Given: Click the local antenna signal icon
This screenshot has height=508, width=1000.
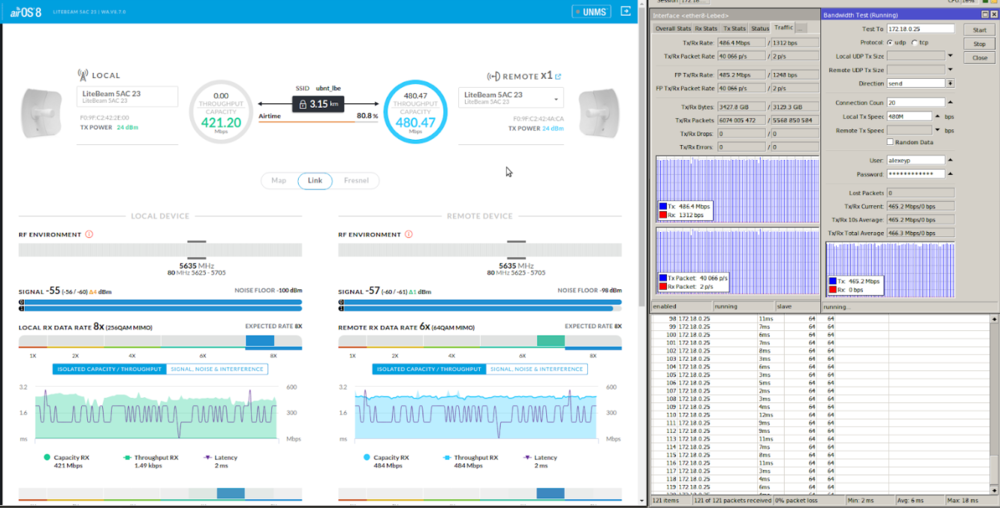Looking at the screenshot, I should click(x=83, y=75).
